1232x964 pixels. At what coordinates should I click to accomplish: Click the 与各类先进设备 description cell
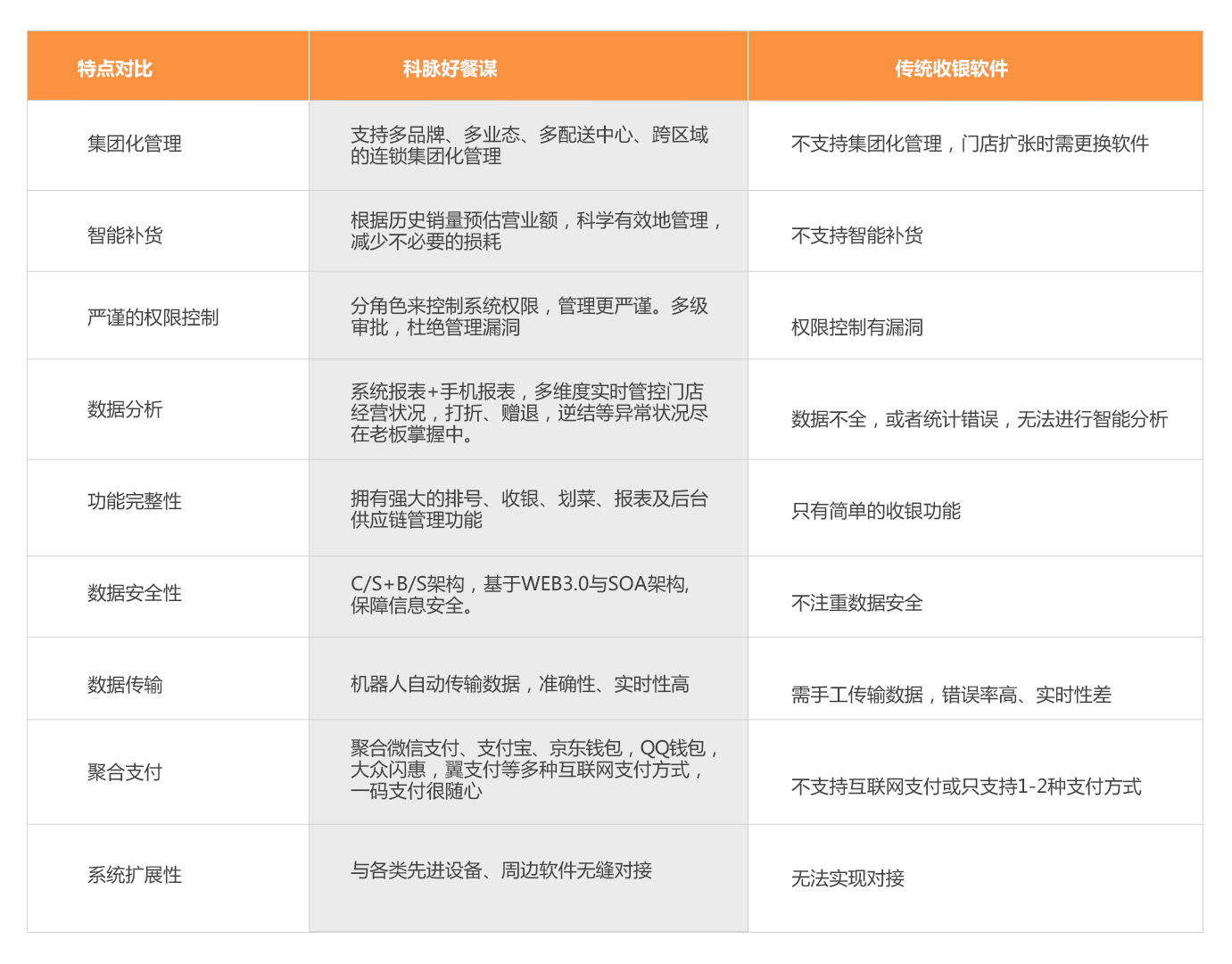pos(528,878)
